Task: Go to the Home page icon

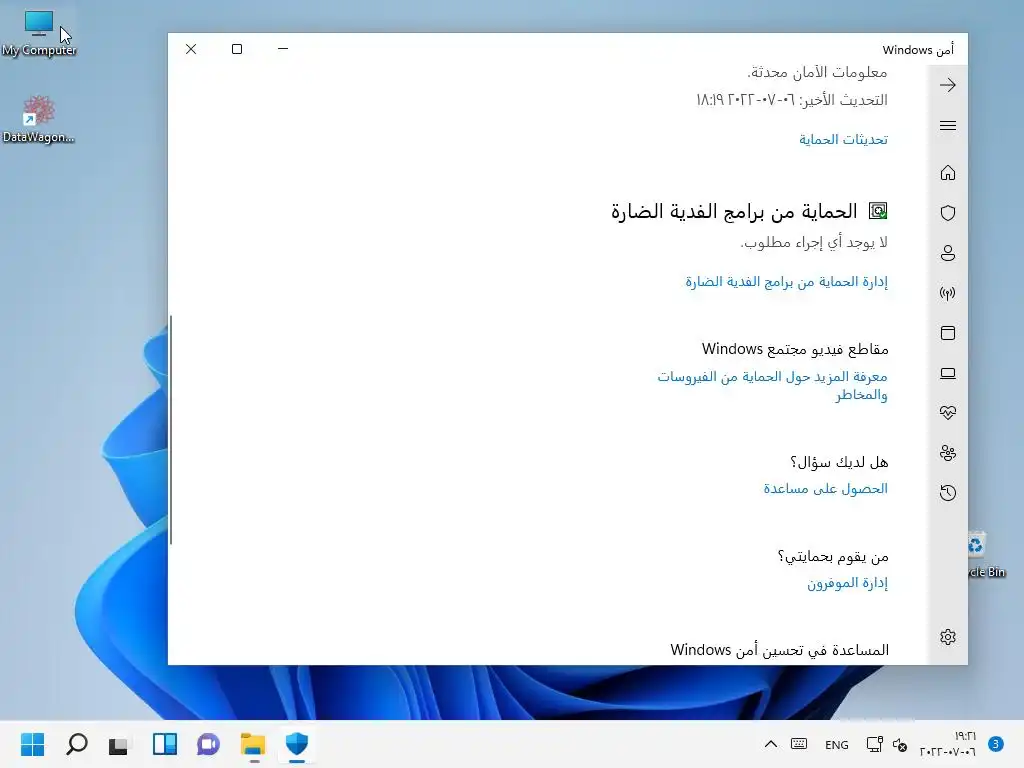Action: point(948,172)
